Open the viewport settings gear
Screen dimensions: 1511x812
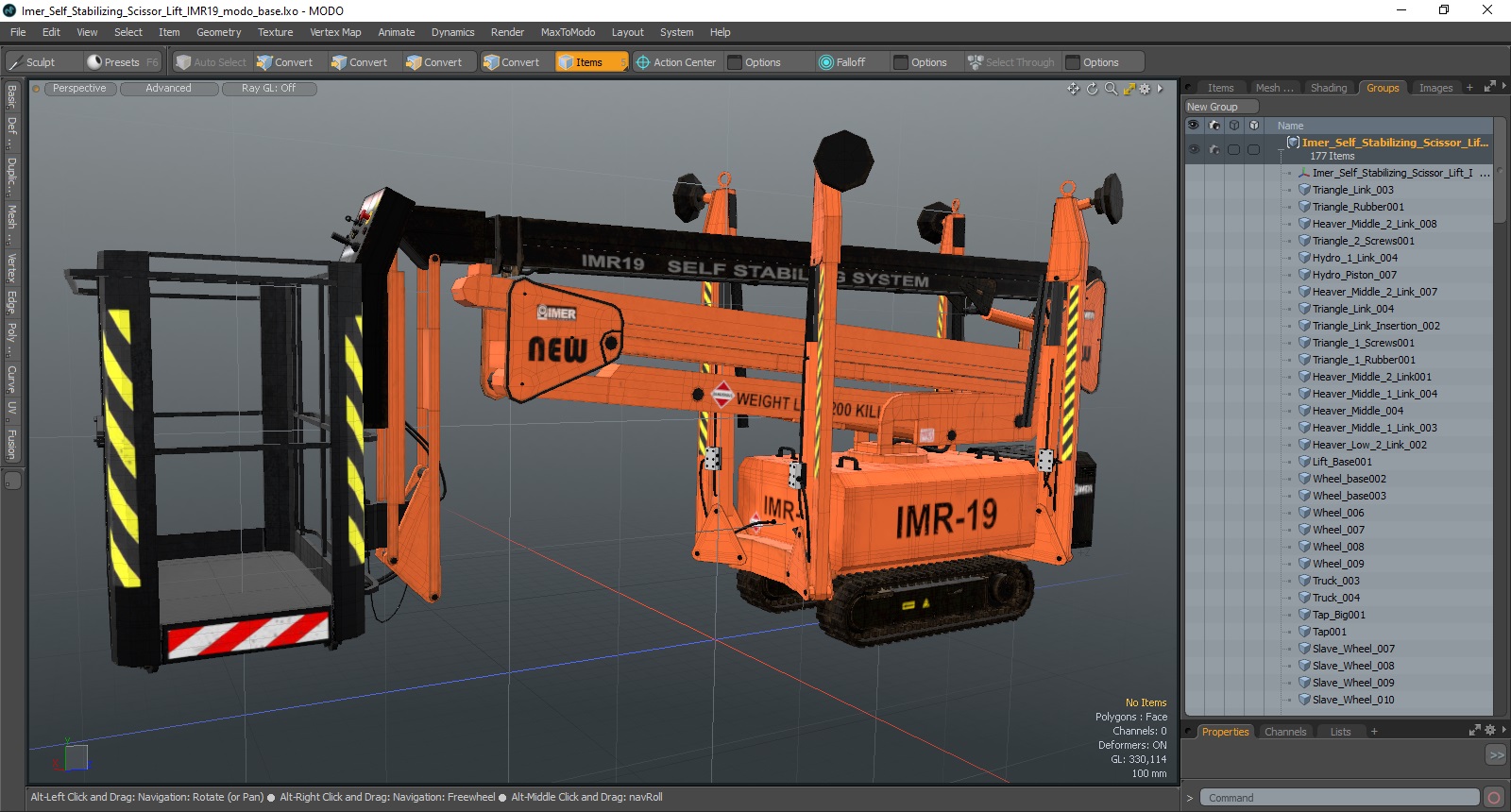pyautogui.click(x=1145, y=89)
